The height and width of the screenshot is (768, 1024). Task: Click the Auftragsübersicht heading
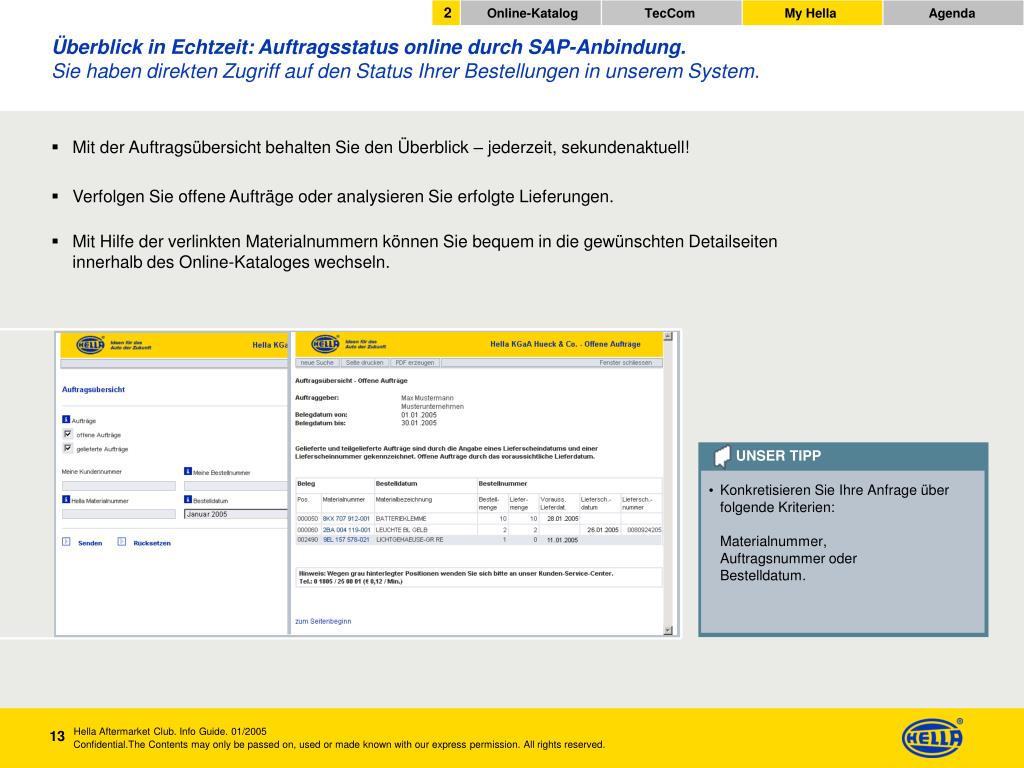click(93, 389)
